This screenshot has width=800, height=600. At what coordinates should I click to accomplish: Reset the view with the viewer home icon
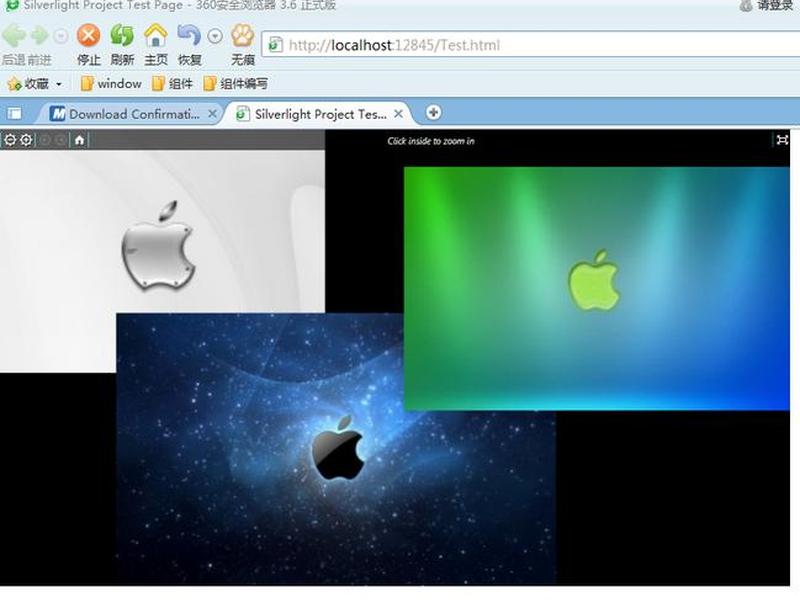[80, 140]
